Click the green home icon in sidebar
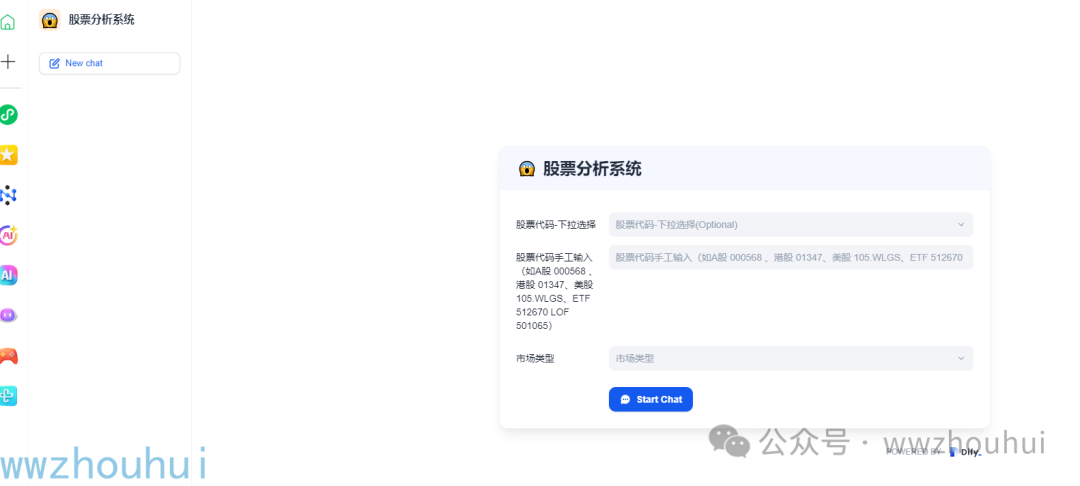The width and height of the screenshot is (1080, 486). click(x=7, y=21)
